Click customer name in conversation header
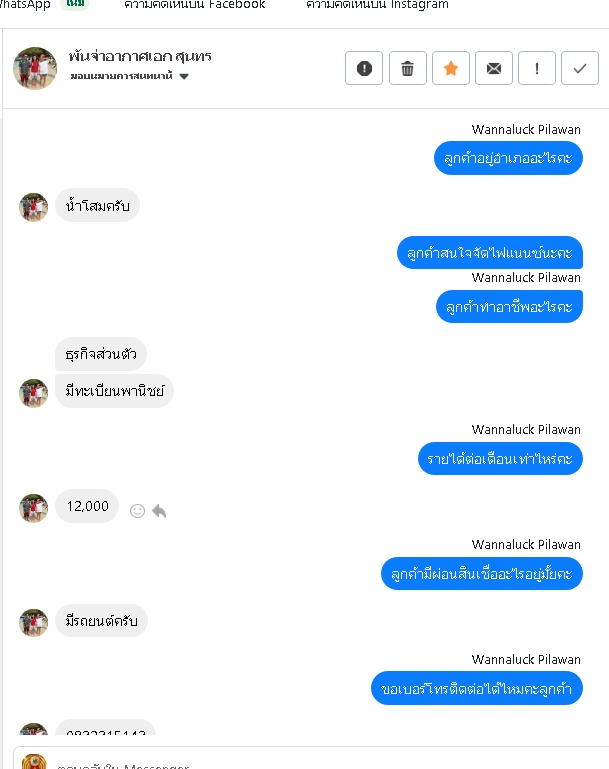This screenshot has width=609, height=769. 140,56
